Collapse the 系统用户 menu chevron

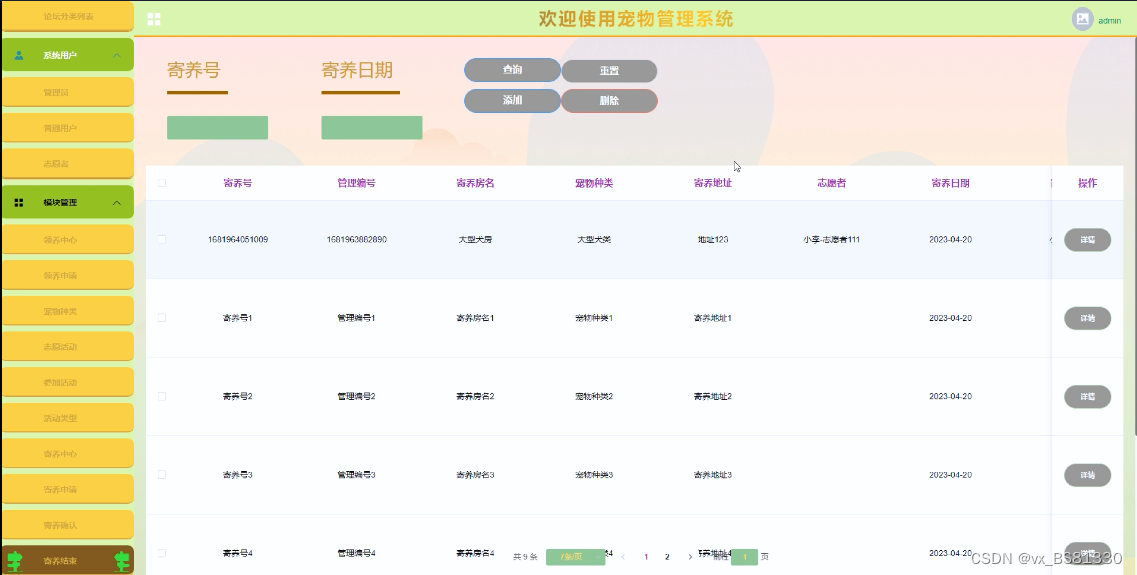pos(117,55)
